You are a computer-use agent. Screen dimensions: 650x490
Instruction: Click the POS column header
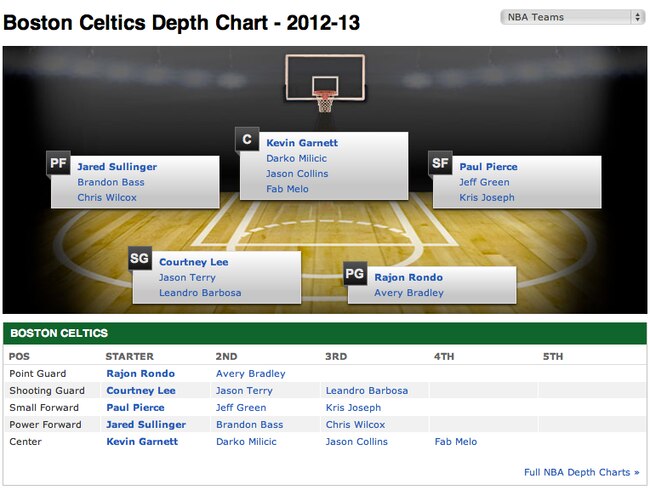point(19,357)
